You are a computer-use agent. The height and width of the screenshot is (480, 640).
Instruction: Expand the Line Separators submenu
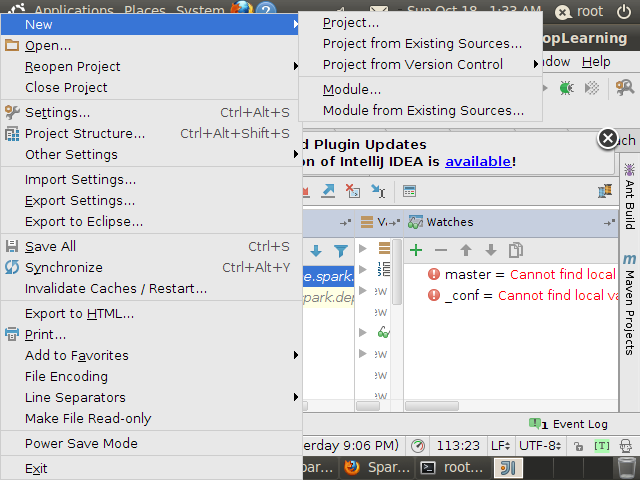click(151, 397)
